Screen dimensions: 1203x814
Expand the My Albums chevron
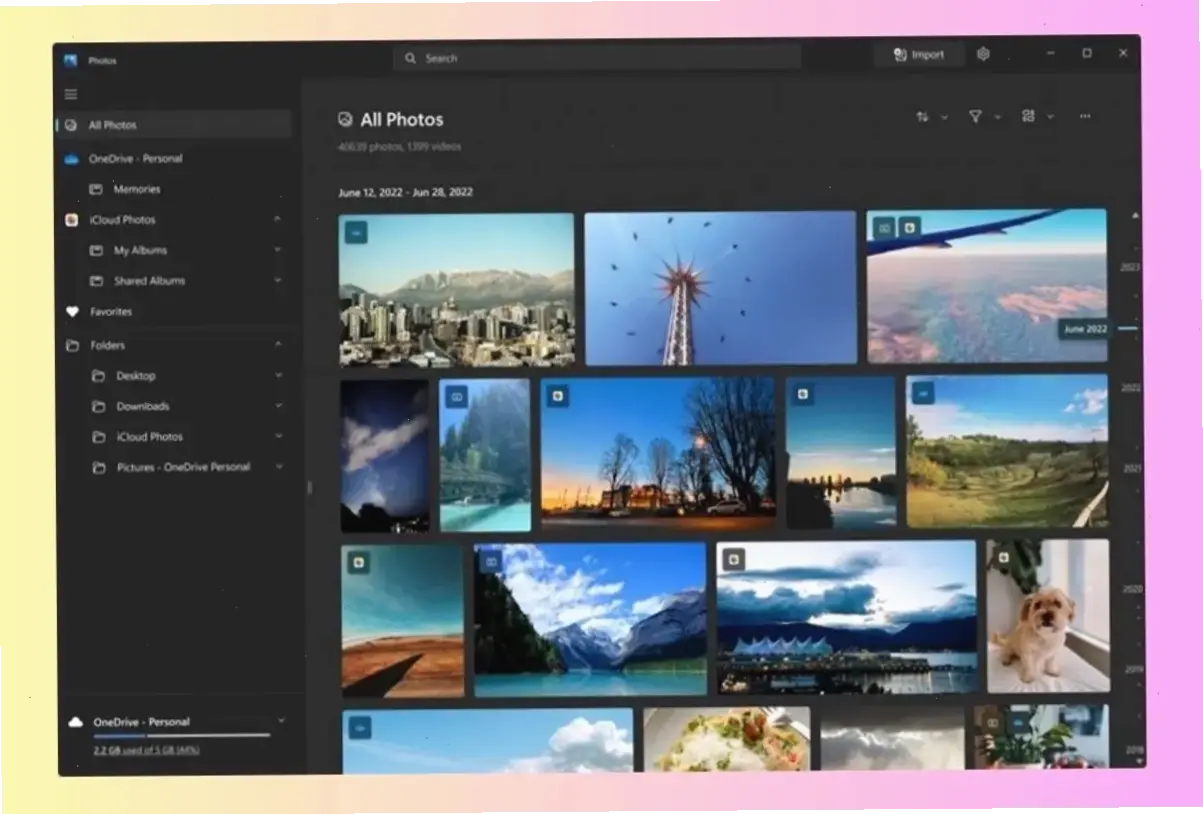(277, 250)
